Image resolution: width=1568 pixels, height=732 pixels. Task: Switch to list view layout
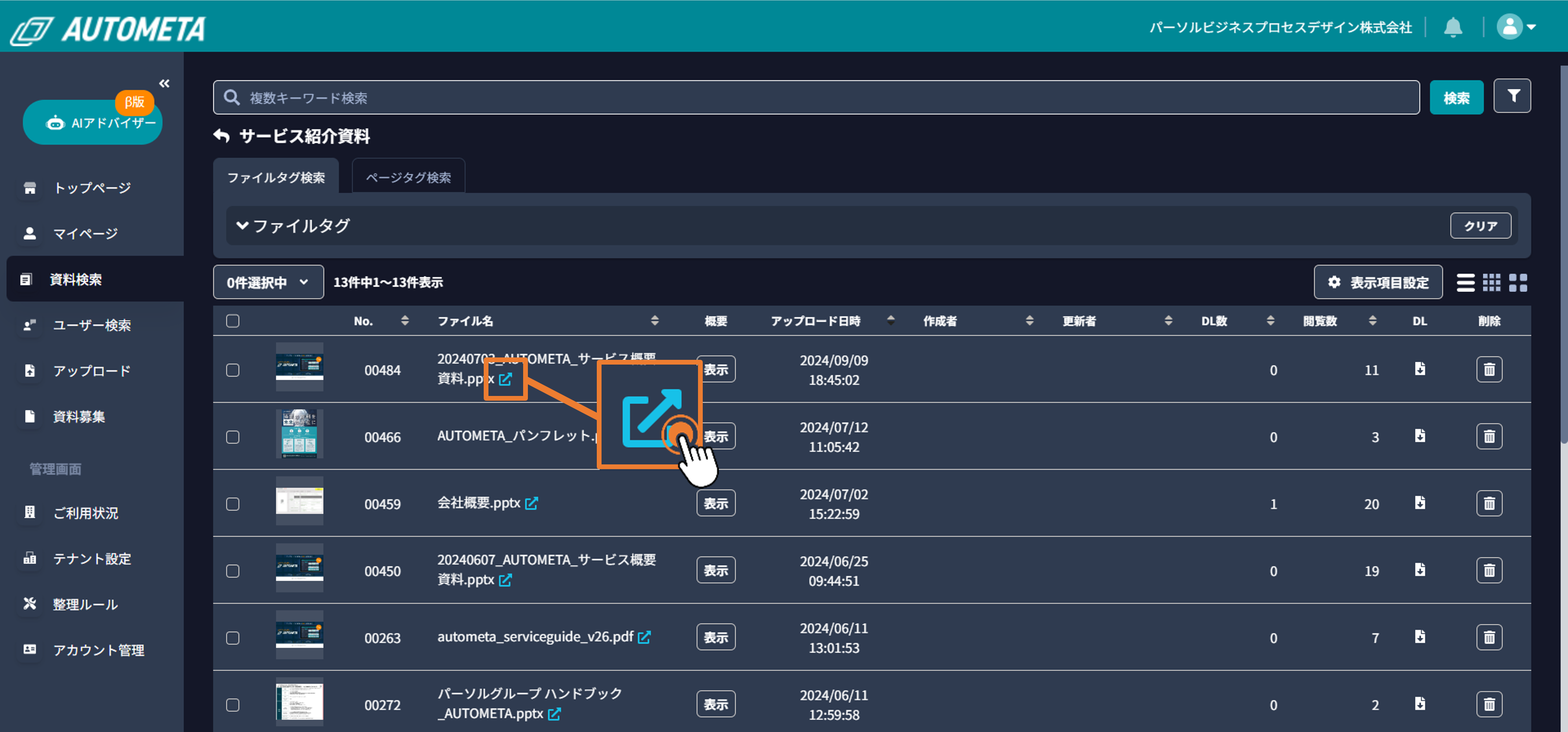coord(1465,282)
